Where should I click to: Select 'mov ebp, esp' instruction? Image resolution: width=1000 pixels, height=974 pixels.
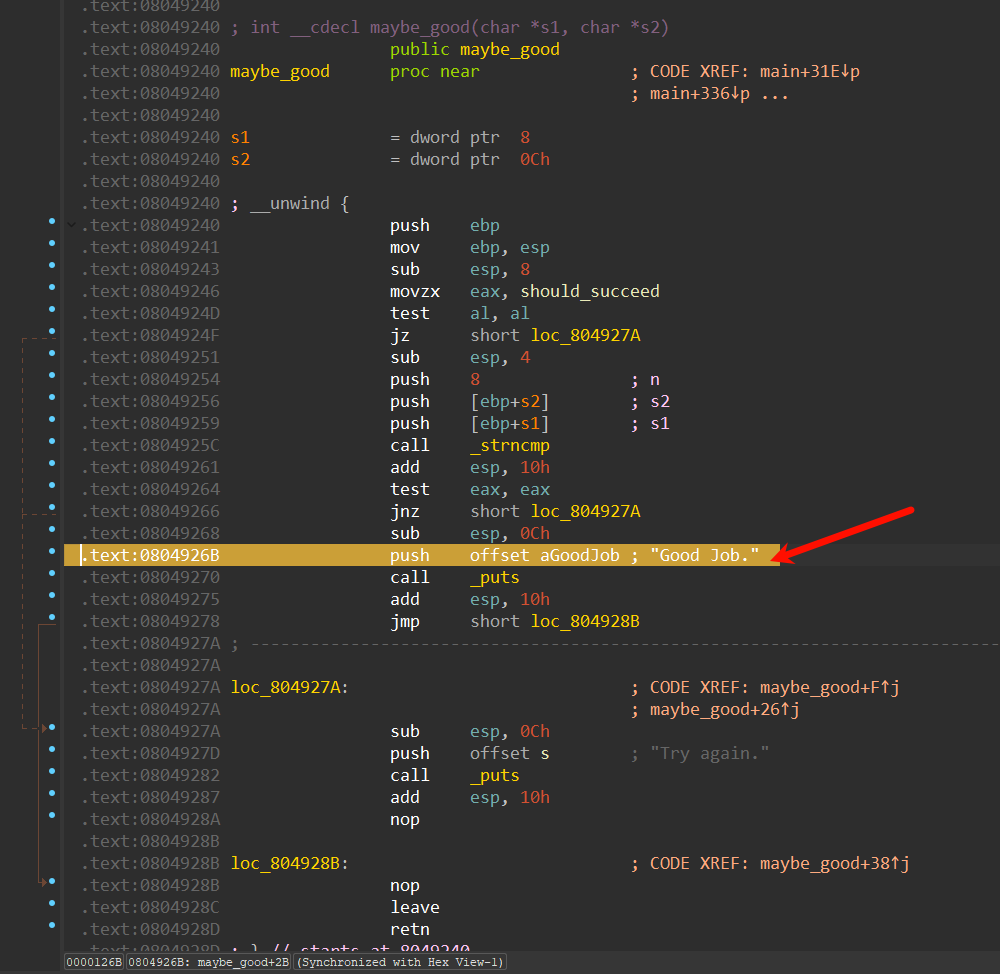pos(469,247)
